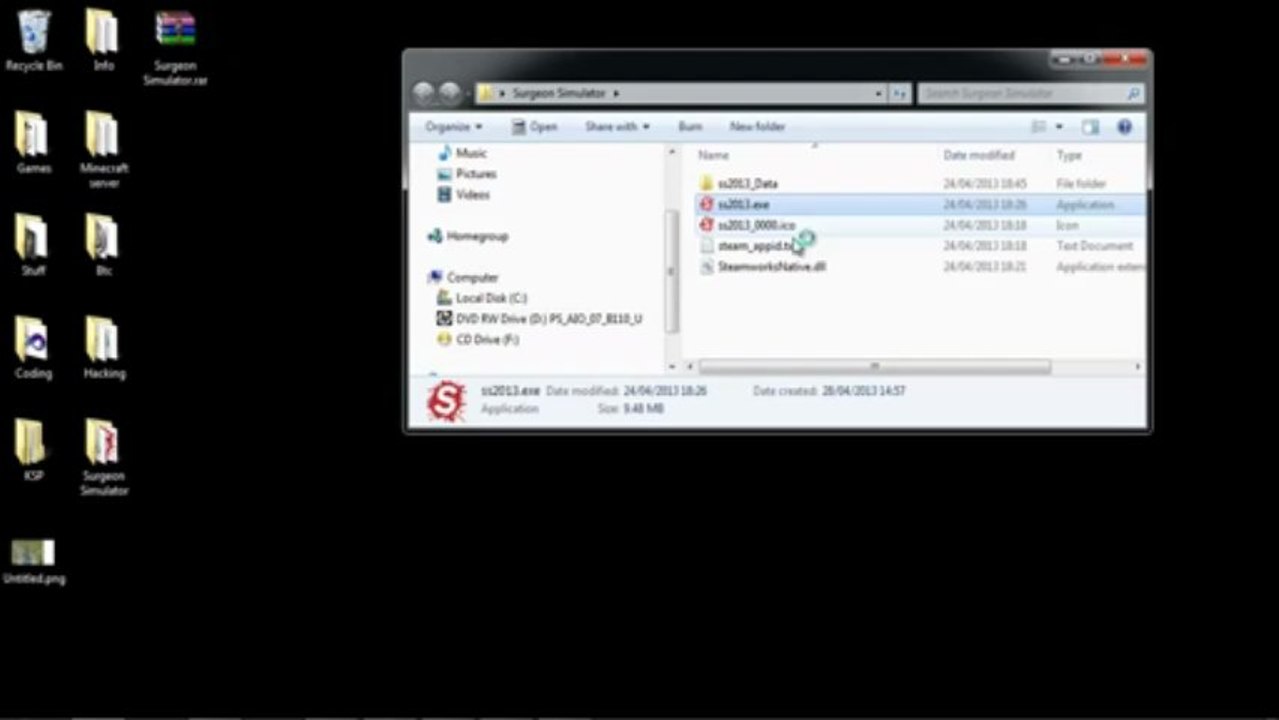This screenshot has height=720, width=1279.
Task: Toggle the preview pane button
Action: [x=1090, y=127]
